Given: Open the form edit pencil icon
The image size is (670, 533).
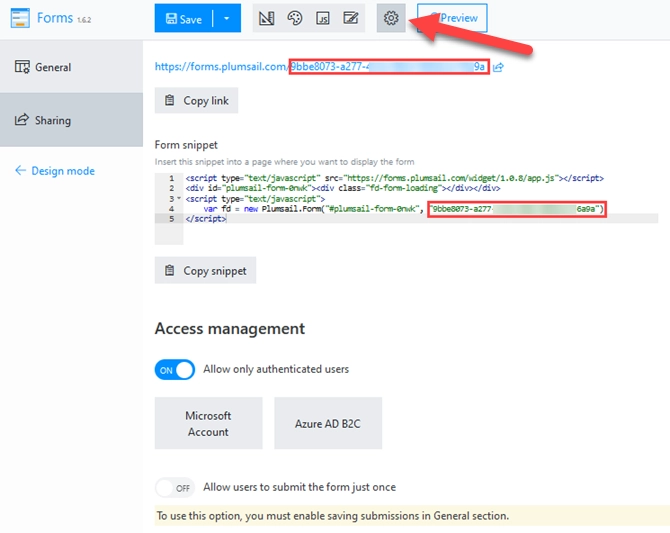Looking at the screenshot, I should coord(351,18).
